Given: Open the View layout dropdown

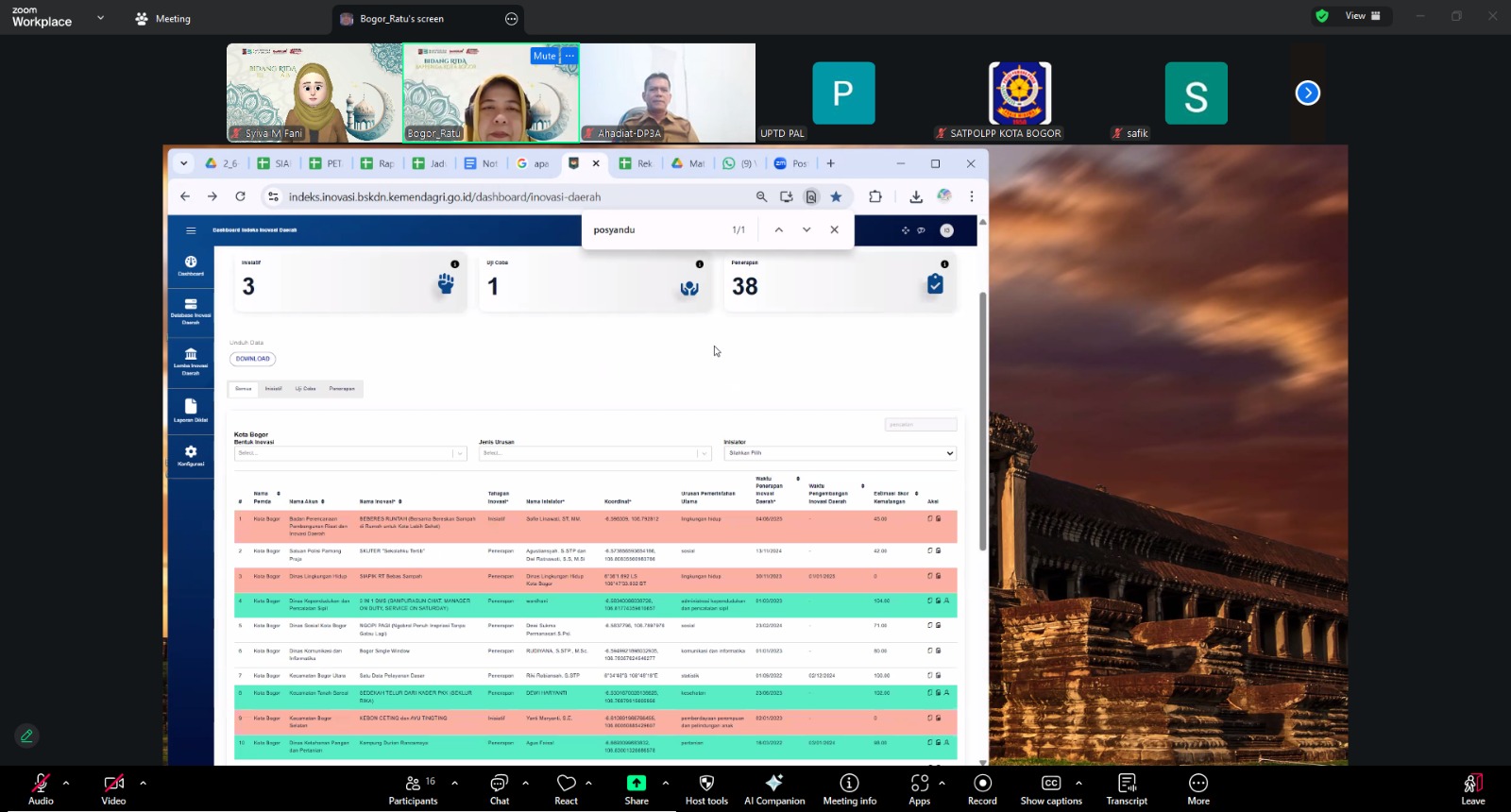Looking at the screenshot, I should pyautogui.click(x=1362, y=16).
